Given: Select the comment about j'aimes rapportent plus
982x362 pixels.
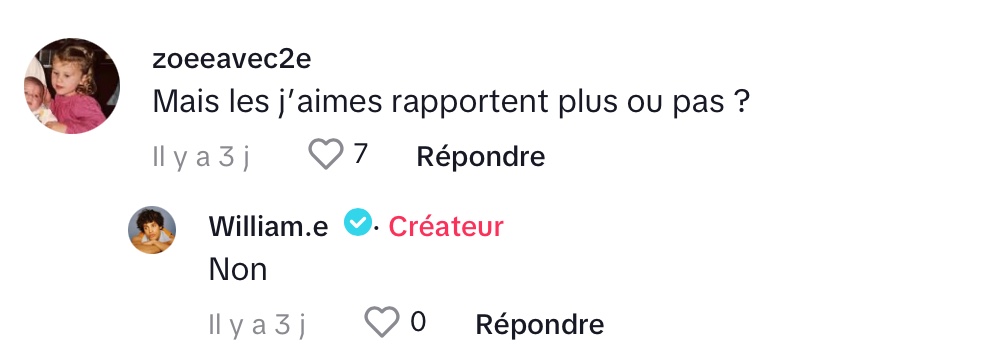Looking at the screenshot, I should pos(451,102).
